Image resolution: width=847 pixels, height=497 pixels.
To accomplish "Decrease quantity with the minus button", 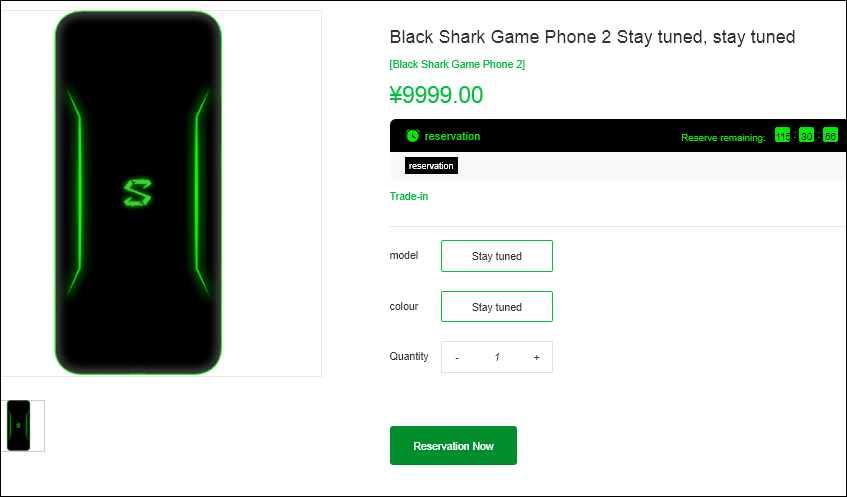I will 457,357.
